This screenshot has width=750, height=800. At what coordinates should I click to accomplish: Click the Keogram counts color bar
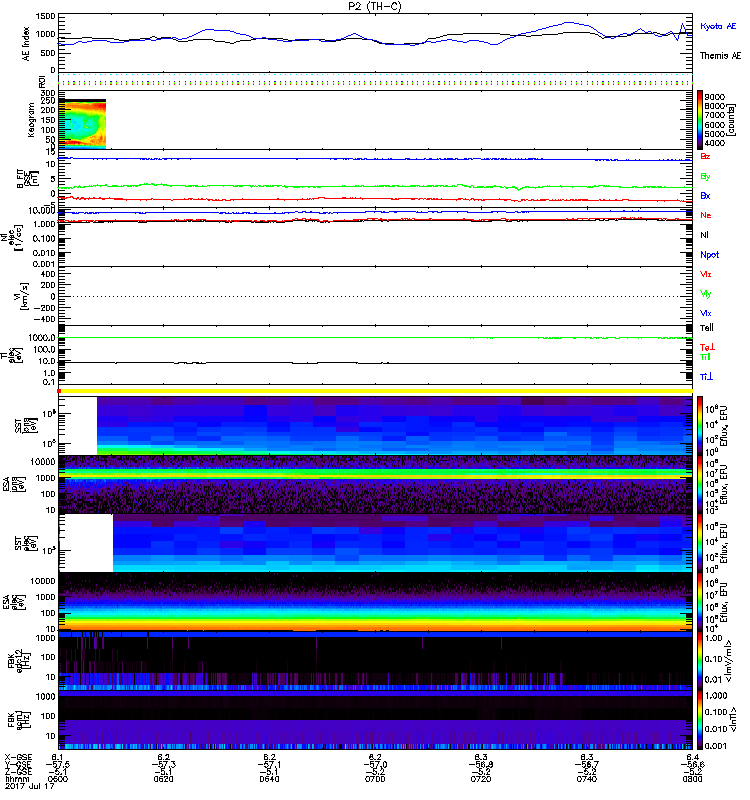pos(700,120)
